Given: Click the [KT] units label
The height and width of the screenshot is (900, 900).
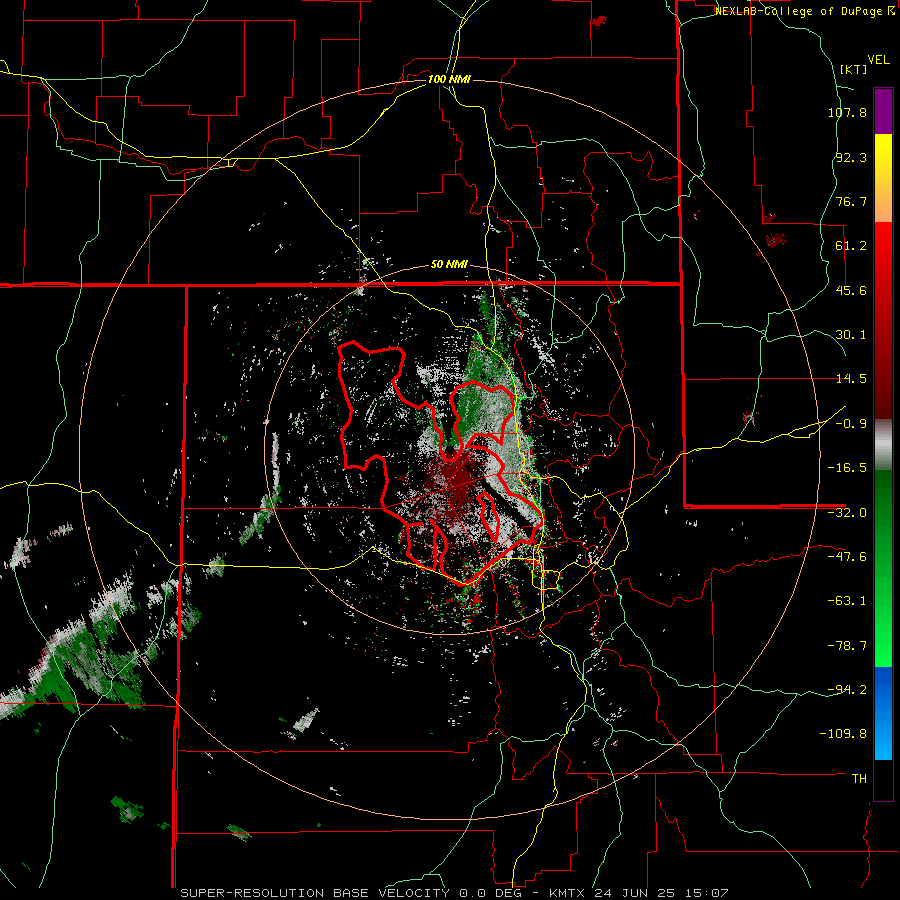Looking at the screenshot, I should (x=854, y=69).
